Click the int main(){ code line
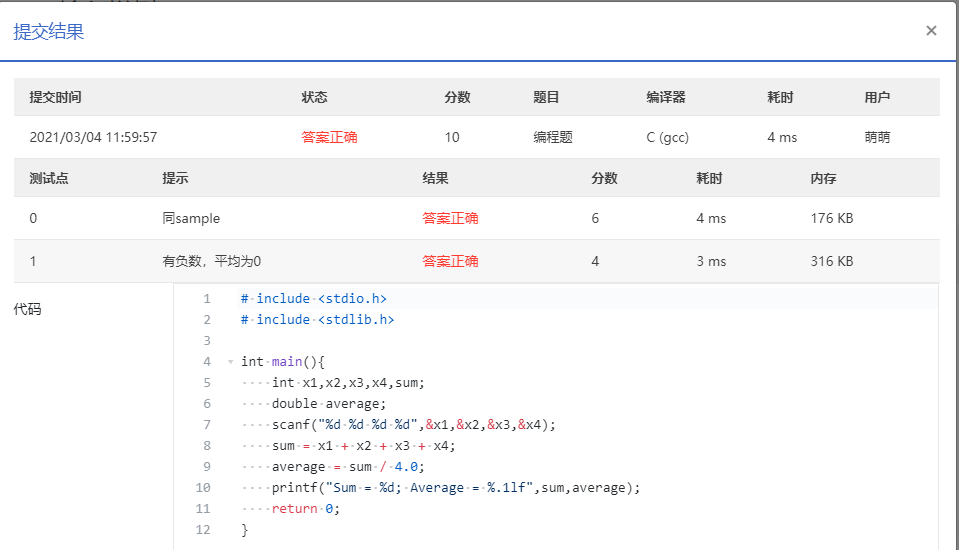 pyautogui.click(x=283, y=362)
